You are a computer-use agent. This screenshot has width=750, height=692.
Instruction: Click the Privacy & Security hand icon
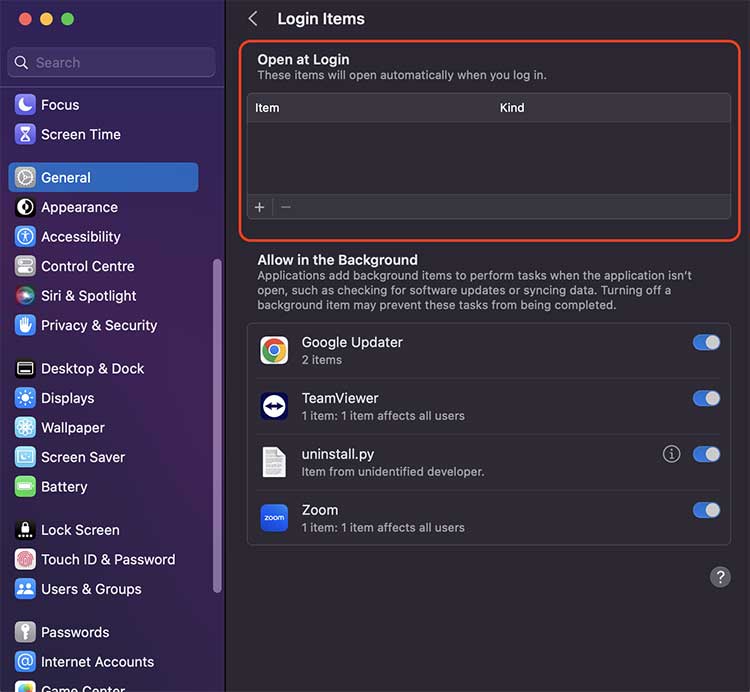point(25,325)
